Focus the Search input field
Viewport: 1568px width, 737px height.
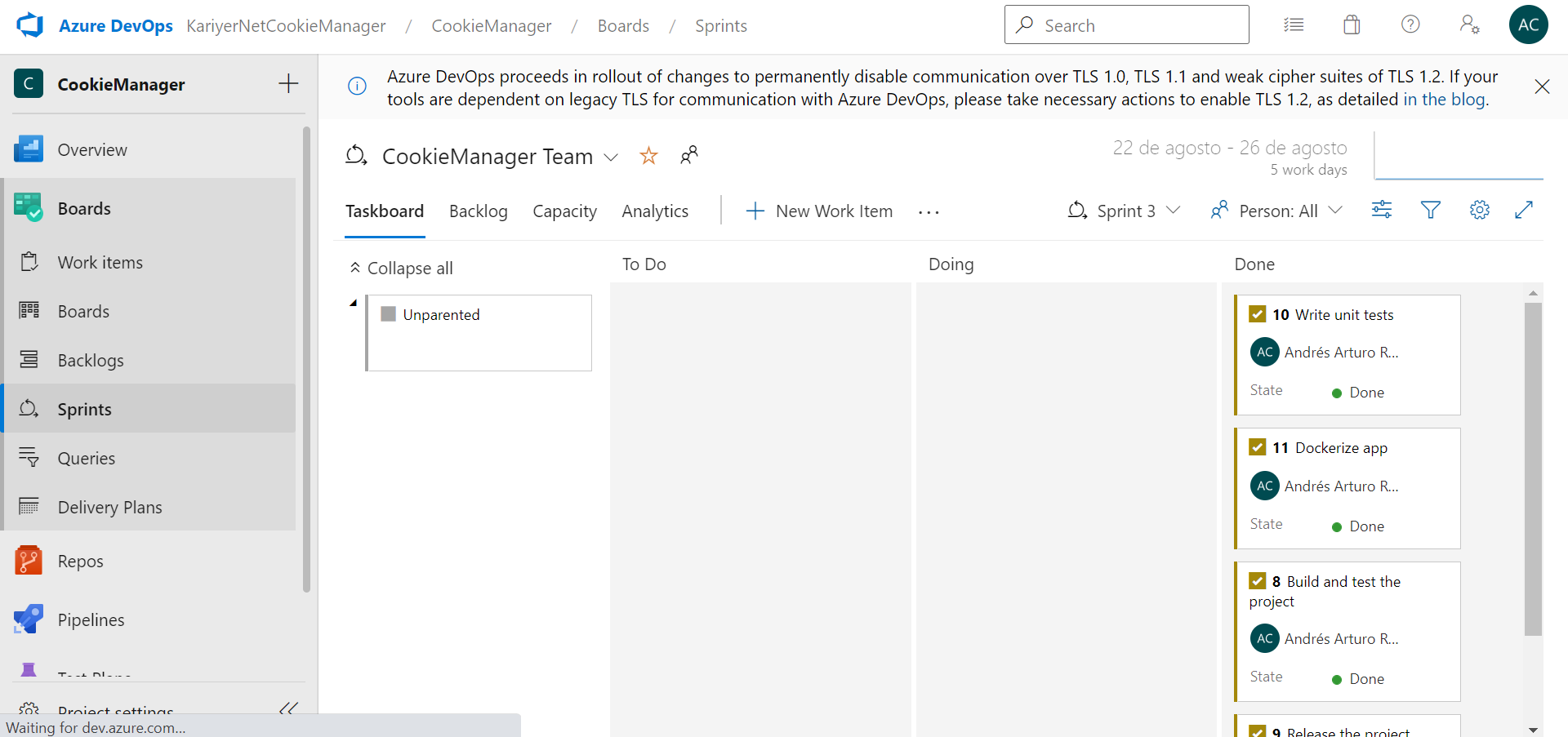tap(1127, 24)
